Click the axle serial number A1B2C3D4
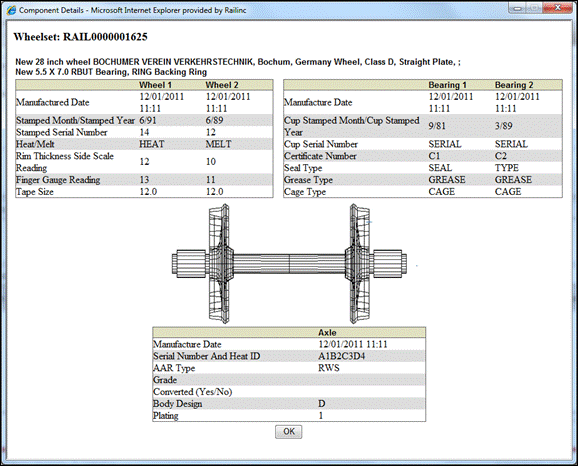578x466 pixels. pyautogui.click(x=342, y=356)
